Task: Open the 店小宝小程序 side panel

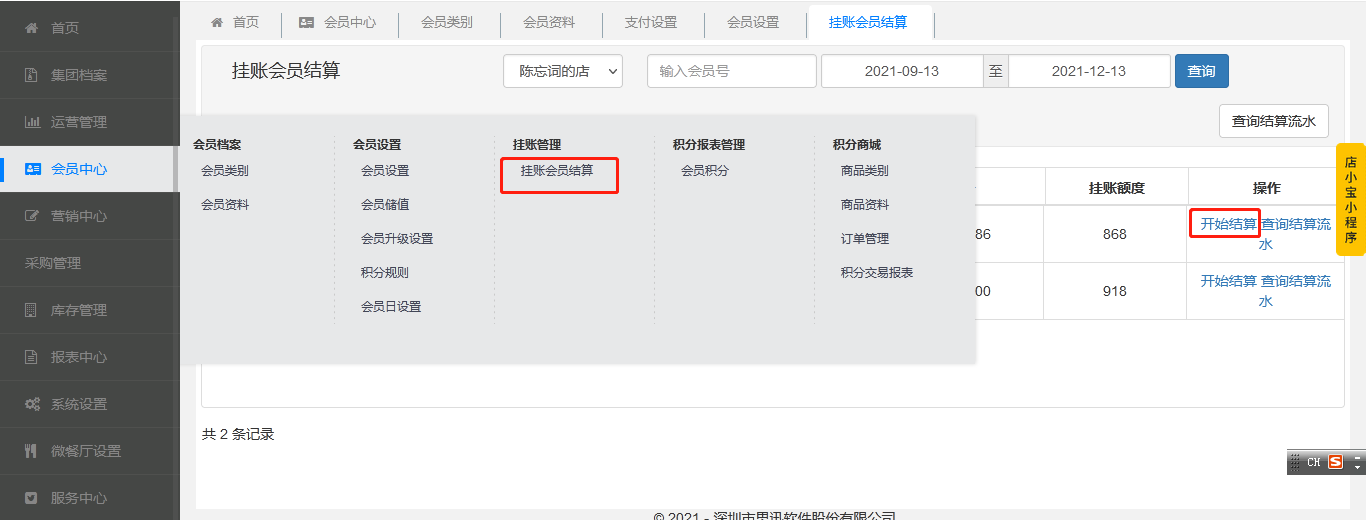Action: [1350, 200]
